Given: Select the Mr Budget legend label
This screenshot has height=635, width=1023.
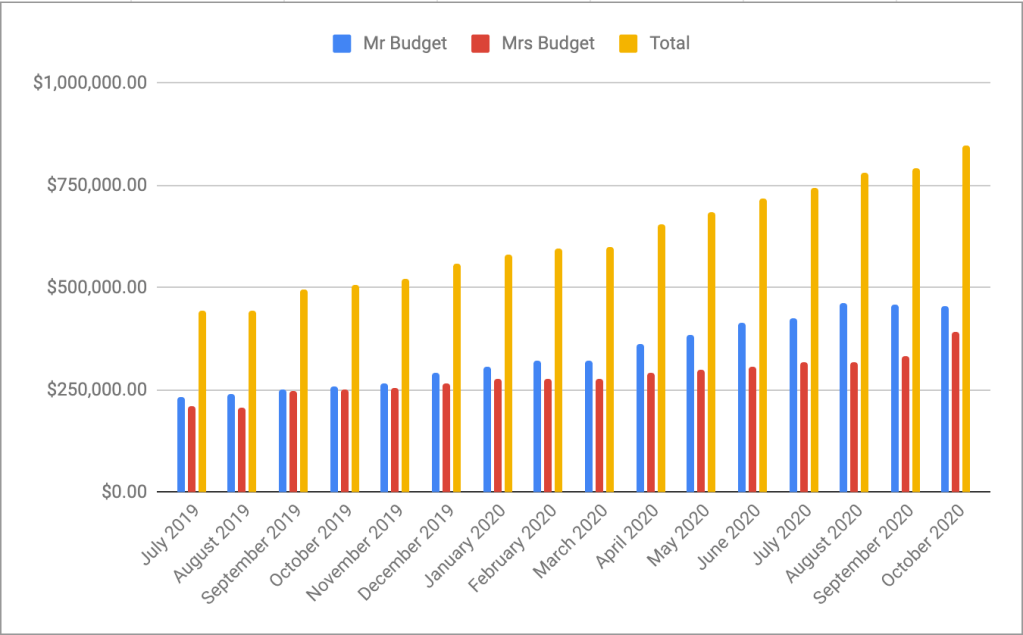Looking at the screenshot, I should pos(404,44).
